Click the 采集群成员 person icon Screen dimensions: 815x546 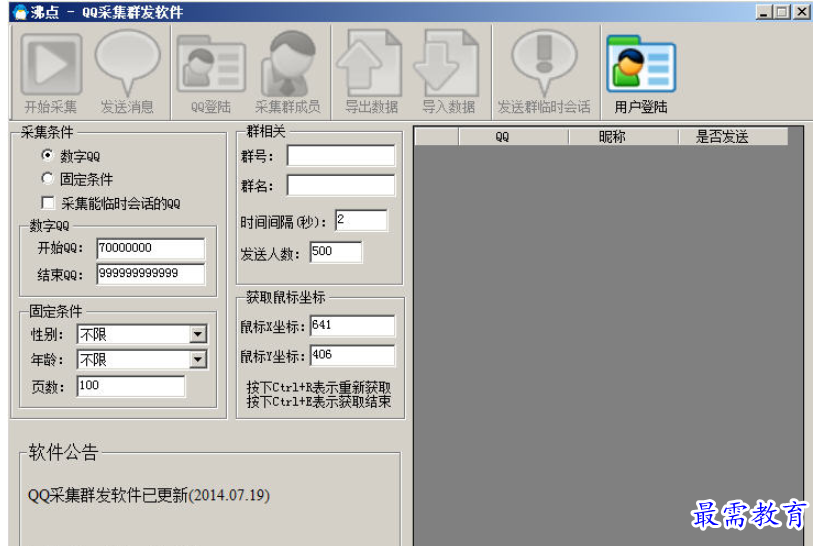[x=288, y=63]
